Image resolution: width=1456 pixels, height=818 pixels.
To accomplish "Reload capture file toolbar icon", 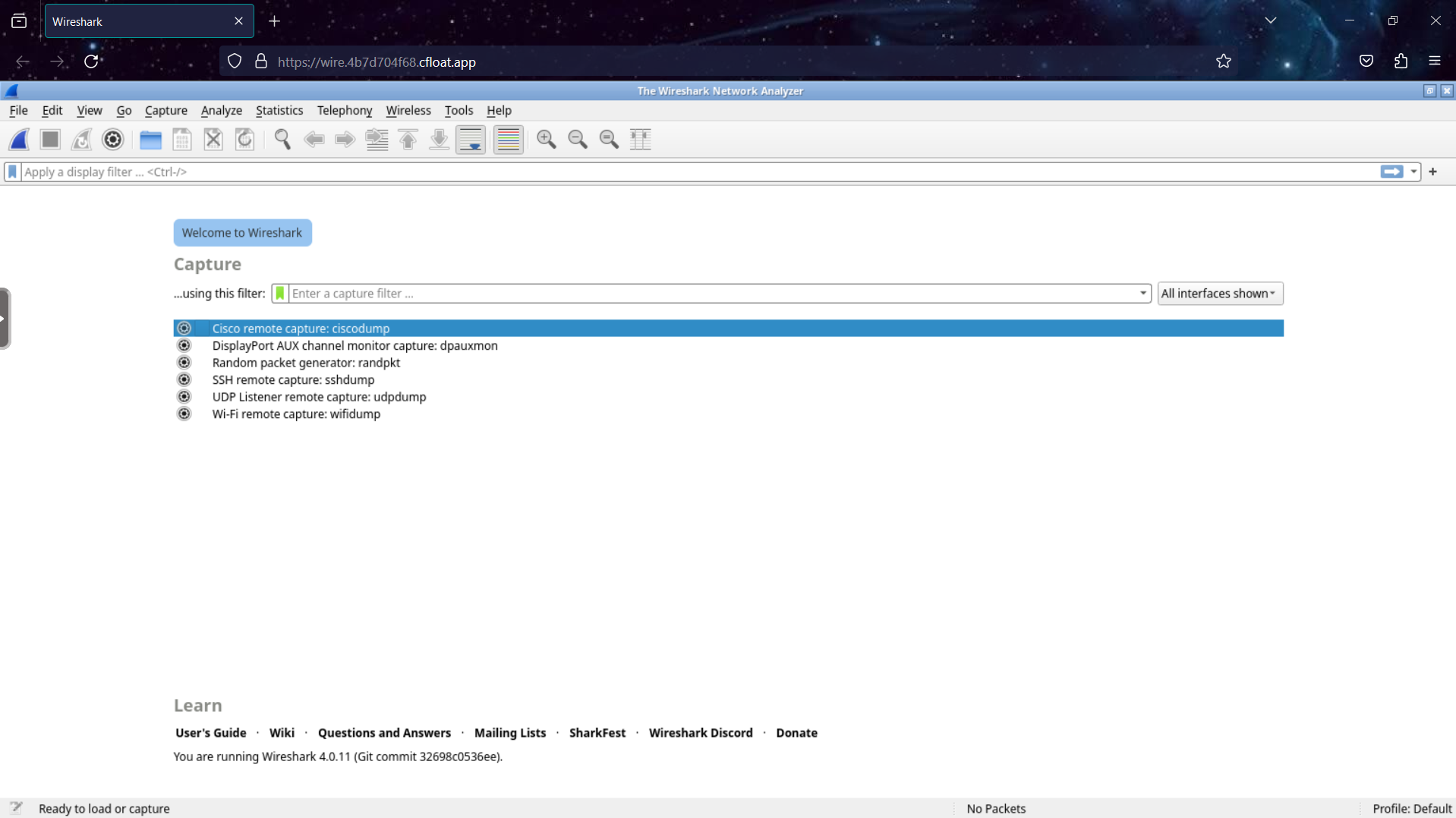I will pos(244,140).
